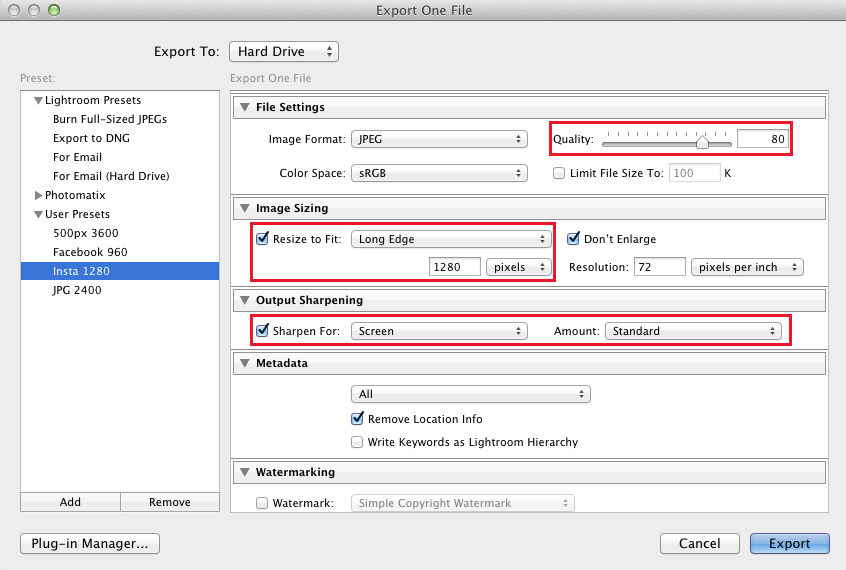Click the green zoom window button
The image size is (846, 570).
53,10
